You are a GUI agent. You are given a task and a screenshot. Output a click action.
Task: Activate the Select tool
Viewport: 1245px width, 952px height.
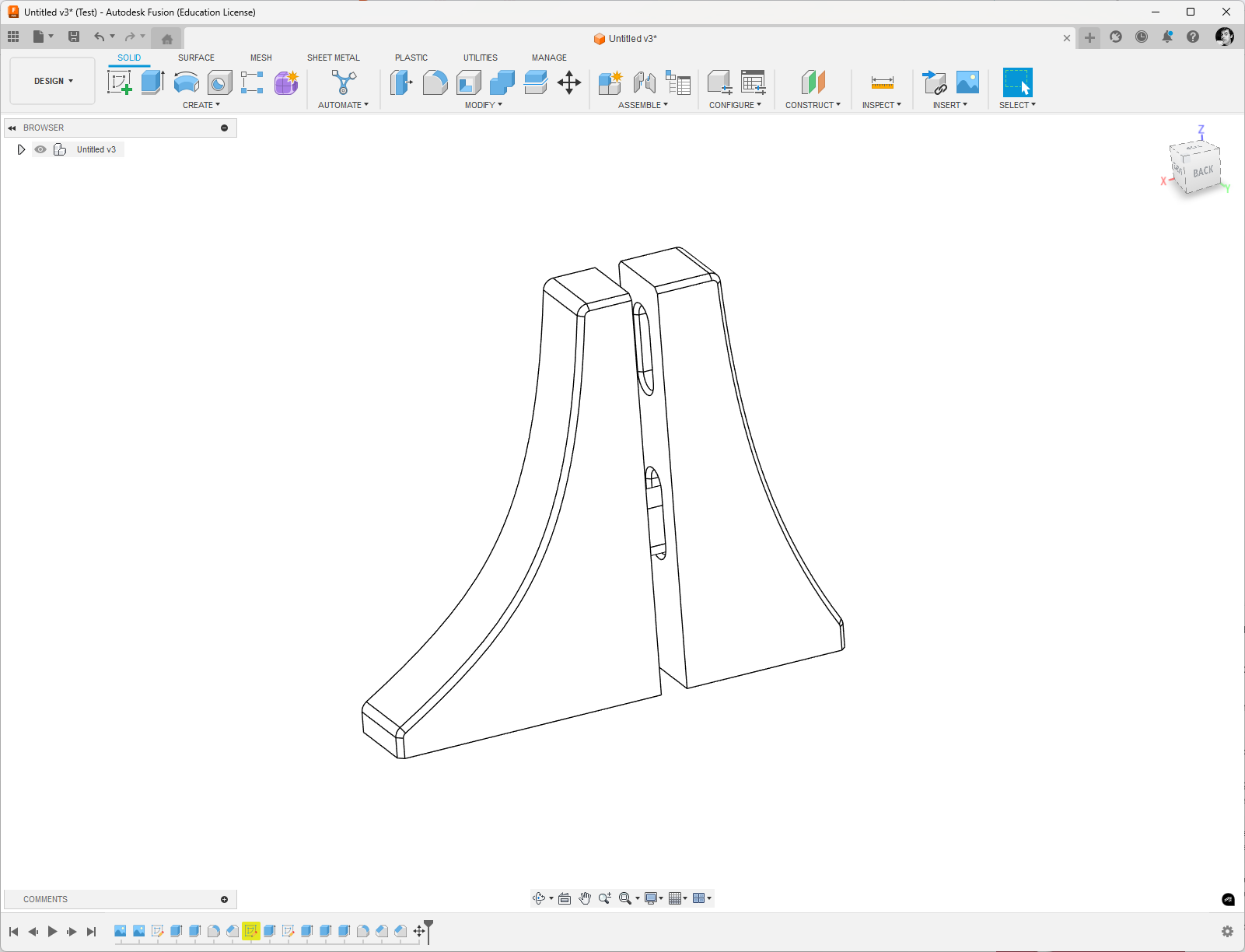[x=1017, y=82]
